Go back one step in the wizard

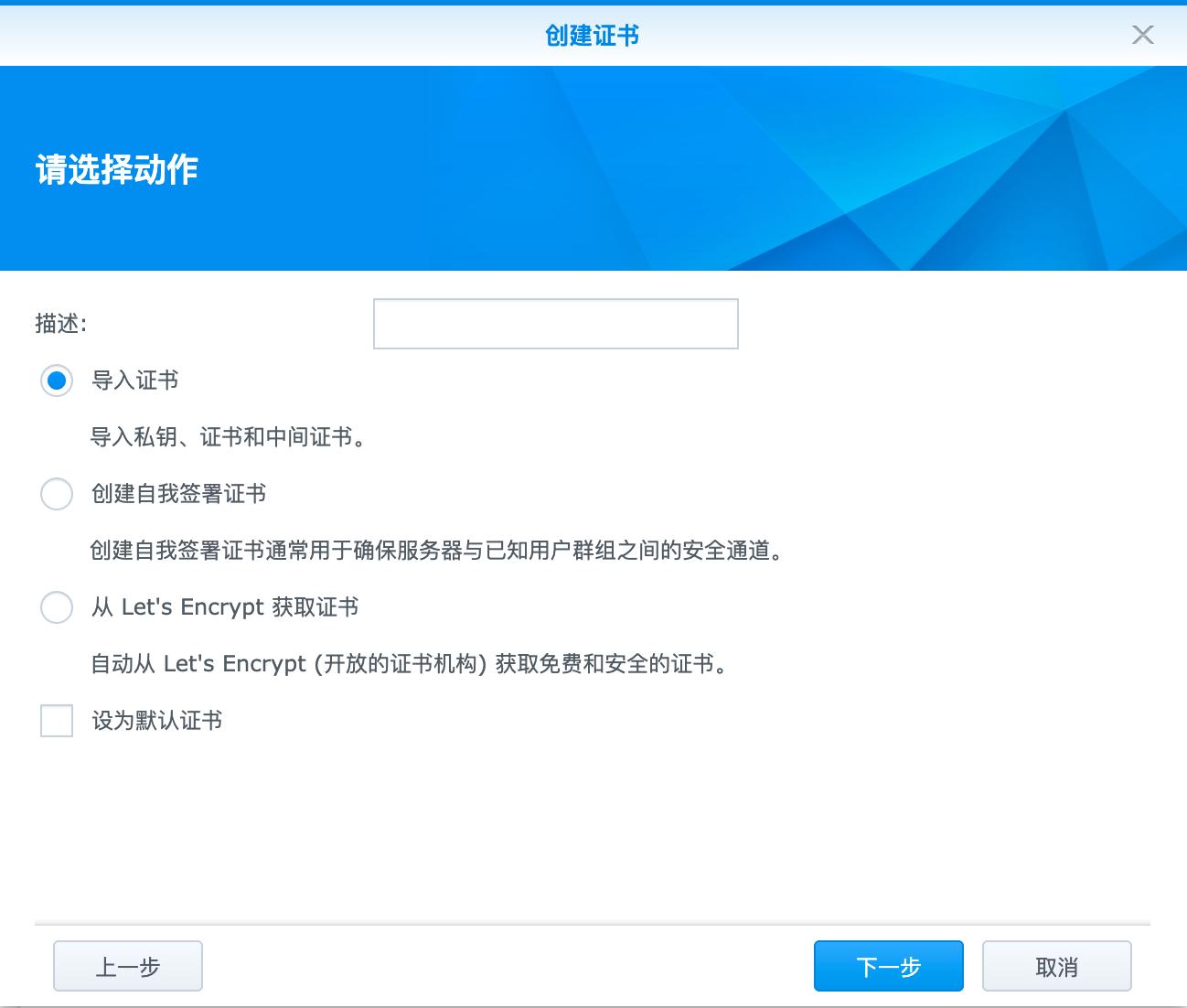pos(127,966)
